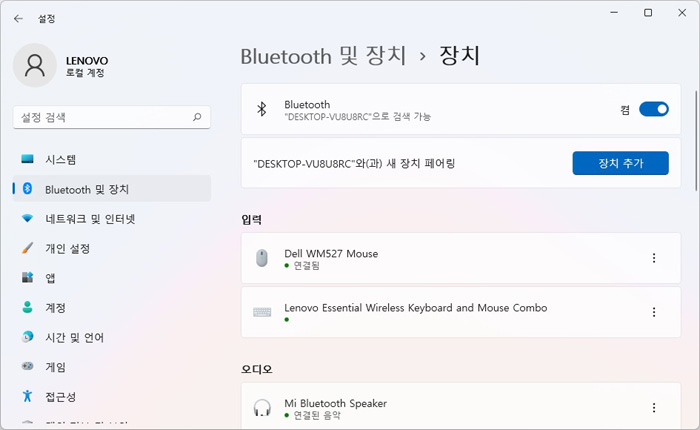Open more options for Mi Bluetooth Speaker
The width and height of the screenshot is (700, 430).
point(654,408)
